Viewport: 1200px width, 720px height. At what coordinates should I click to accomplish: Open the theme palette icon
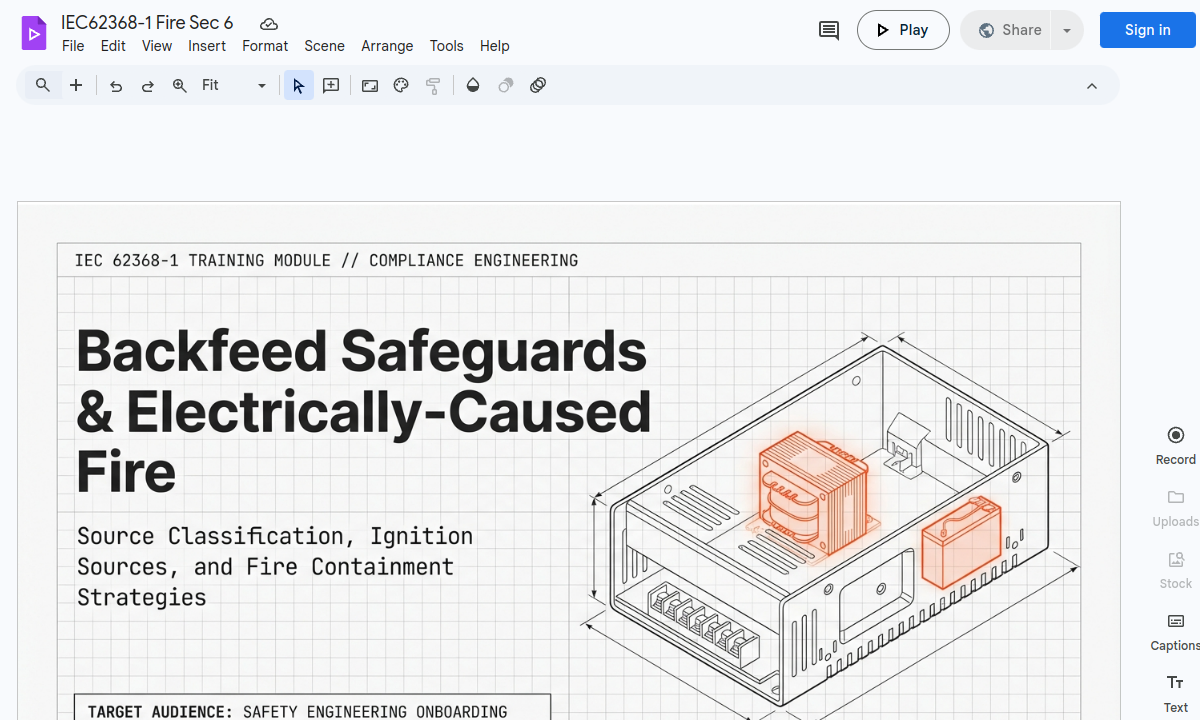[x=401, y=86]
